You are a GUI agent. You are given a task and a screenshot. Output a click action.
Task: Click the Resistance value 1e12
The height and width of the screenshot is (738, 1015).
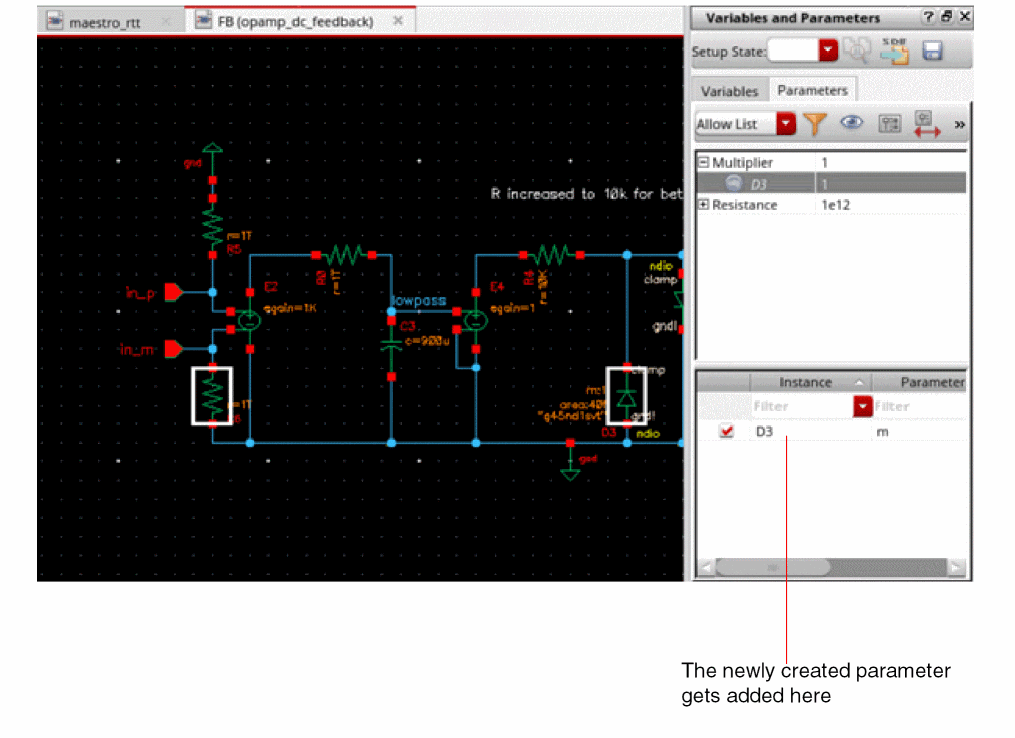coord(835,205)
